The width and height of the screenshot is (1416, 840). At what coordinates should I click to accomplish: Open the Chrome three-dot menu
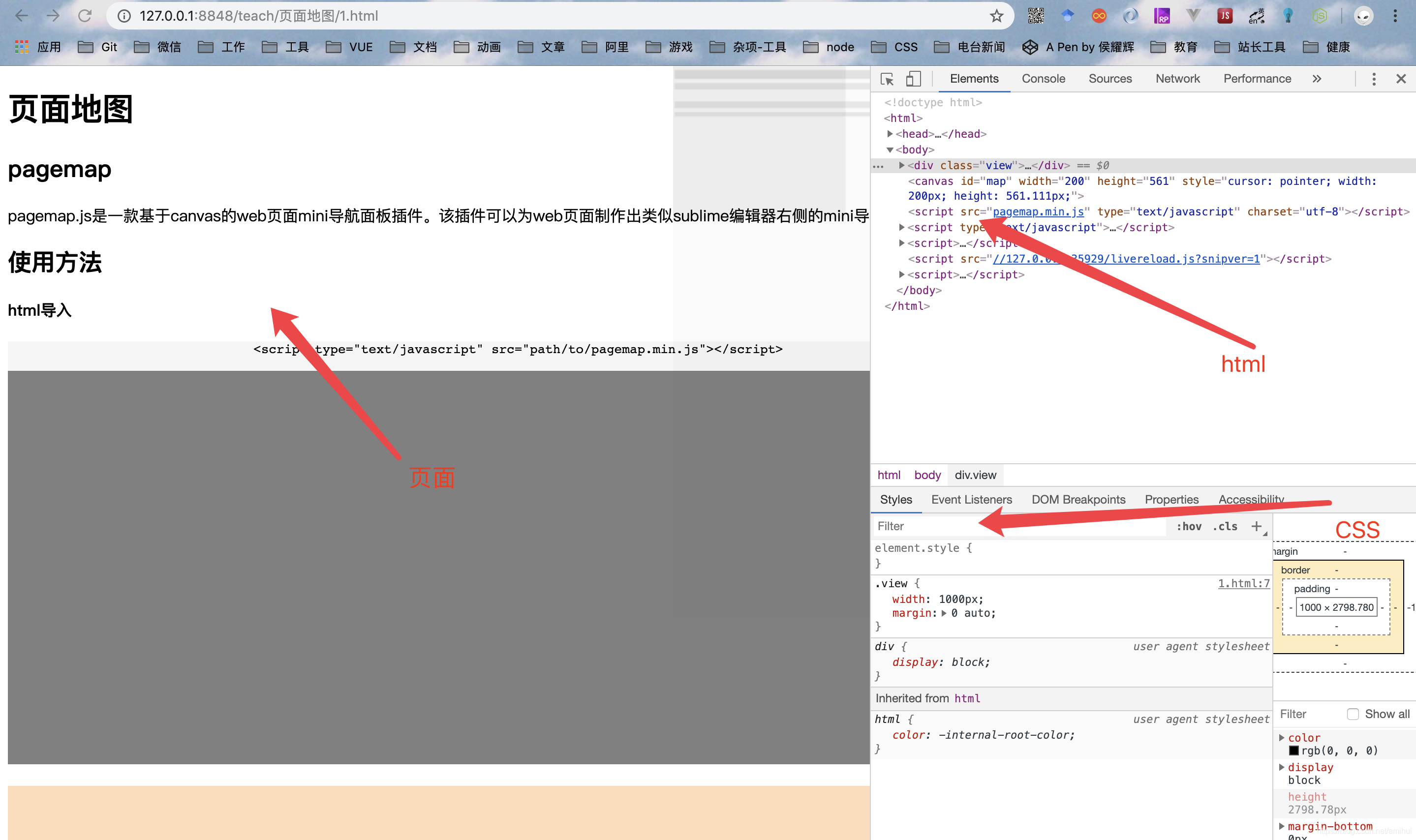(1395, 16)
